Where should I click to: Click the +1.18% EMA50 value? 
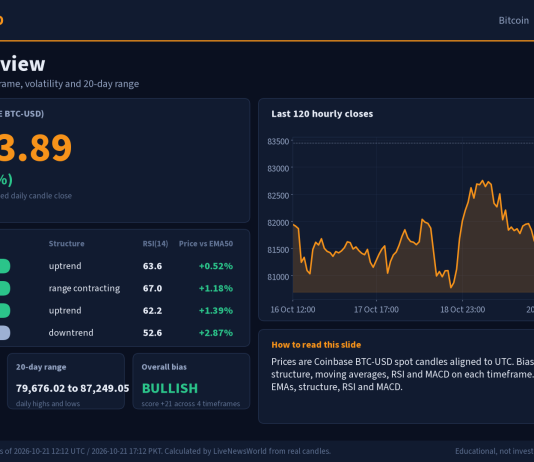[x=216, y=288]
